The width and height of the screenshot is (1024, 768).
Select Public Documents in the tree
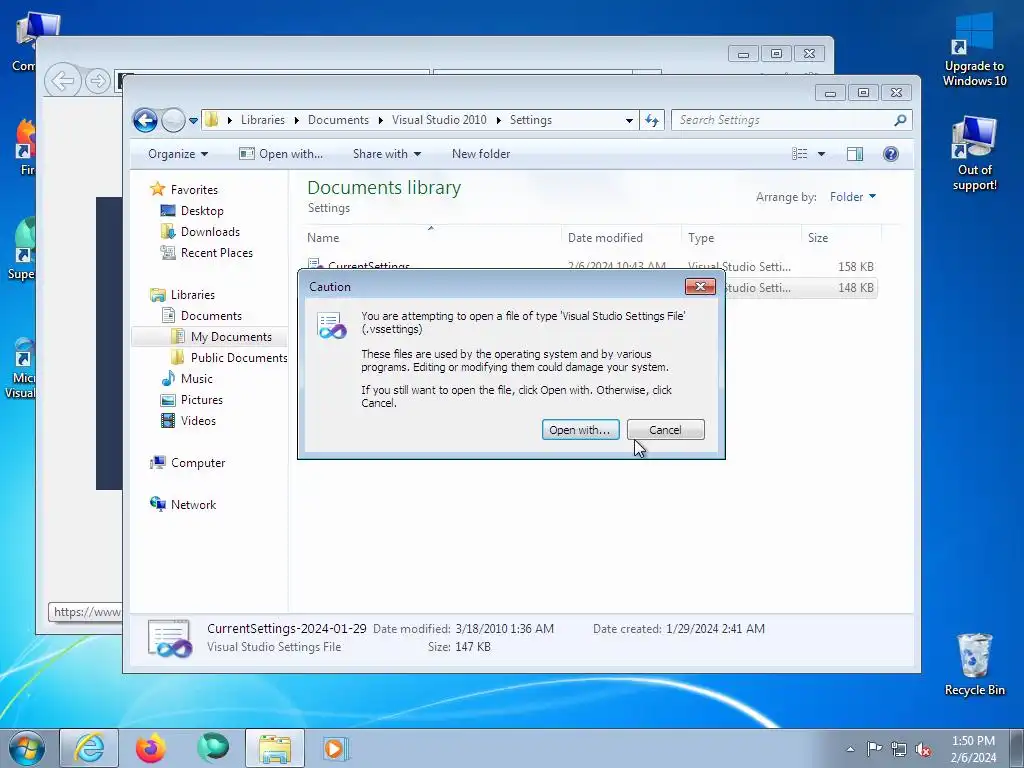pyautogui.click(x=239, y=358)
